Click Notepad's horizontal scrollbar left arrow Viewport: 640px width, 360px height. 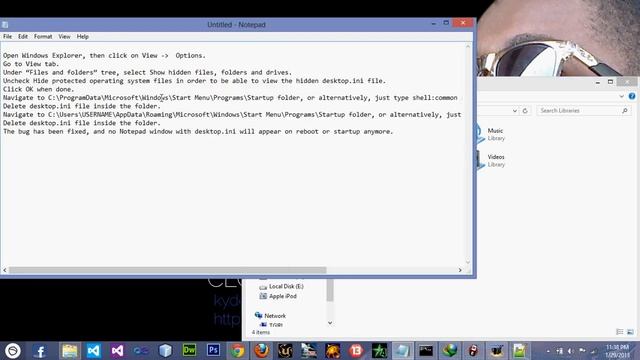(5, 270)
